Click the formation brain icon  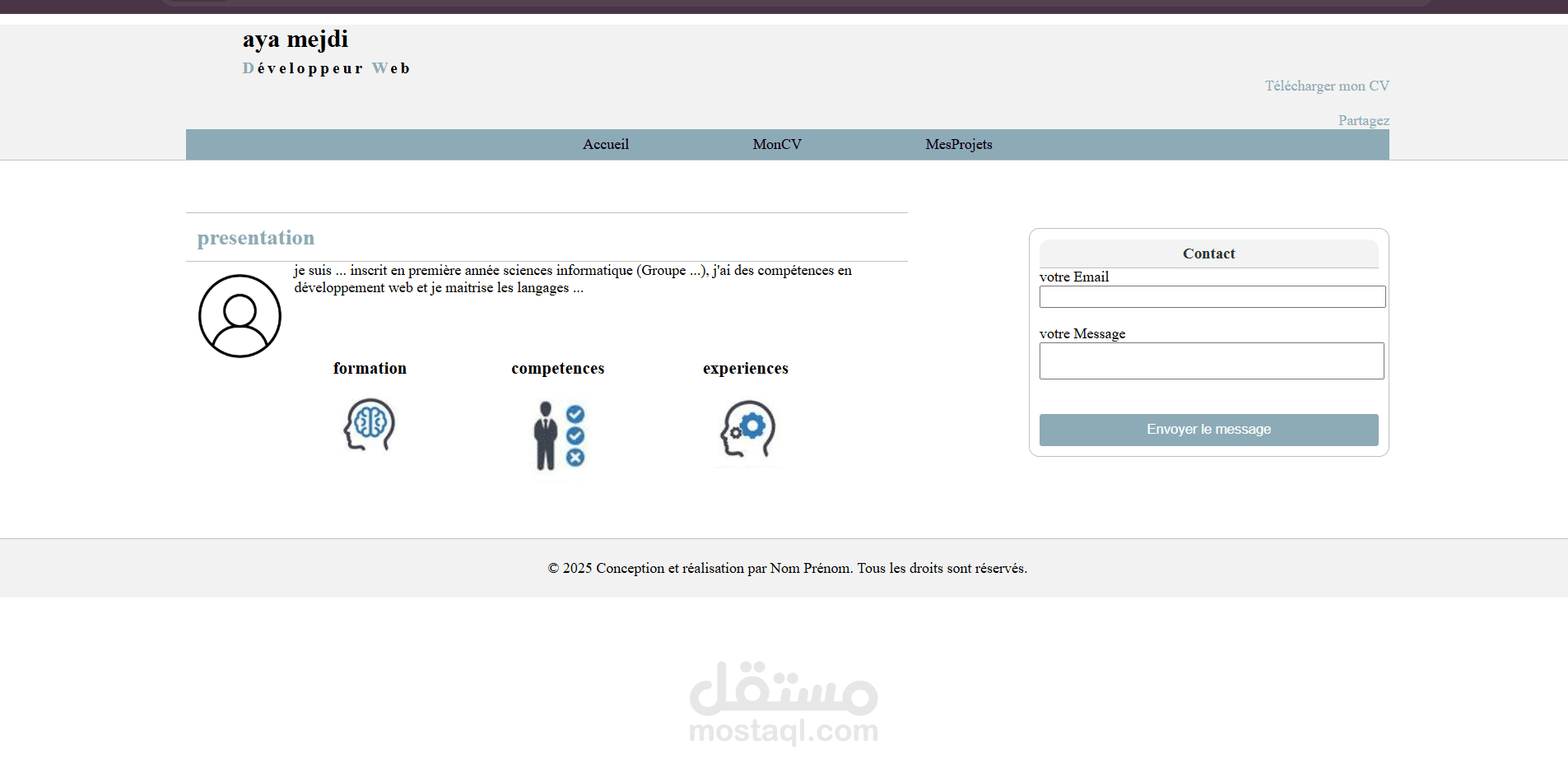tap(369, 425)
